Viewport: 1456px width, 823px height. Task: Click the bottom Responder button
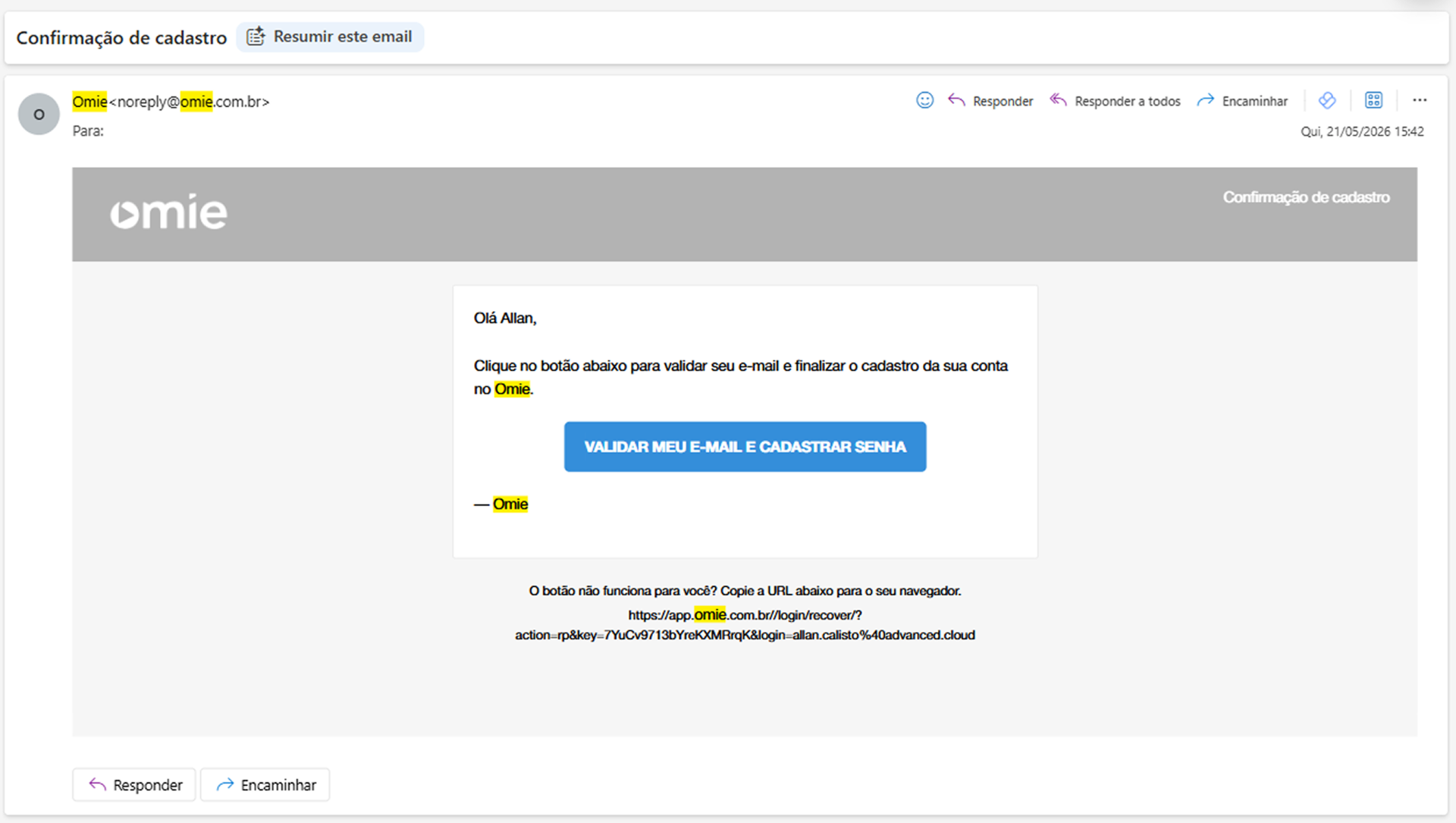click(x=134, y=784)
